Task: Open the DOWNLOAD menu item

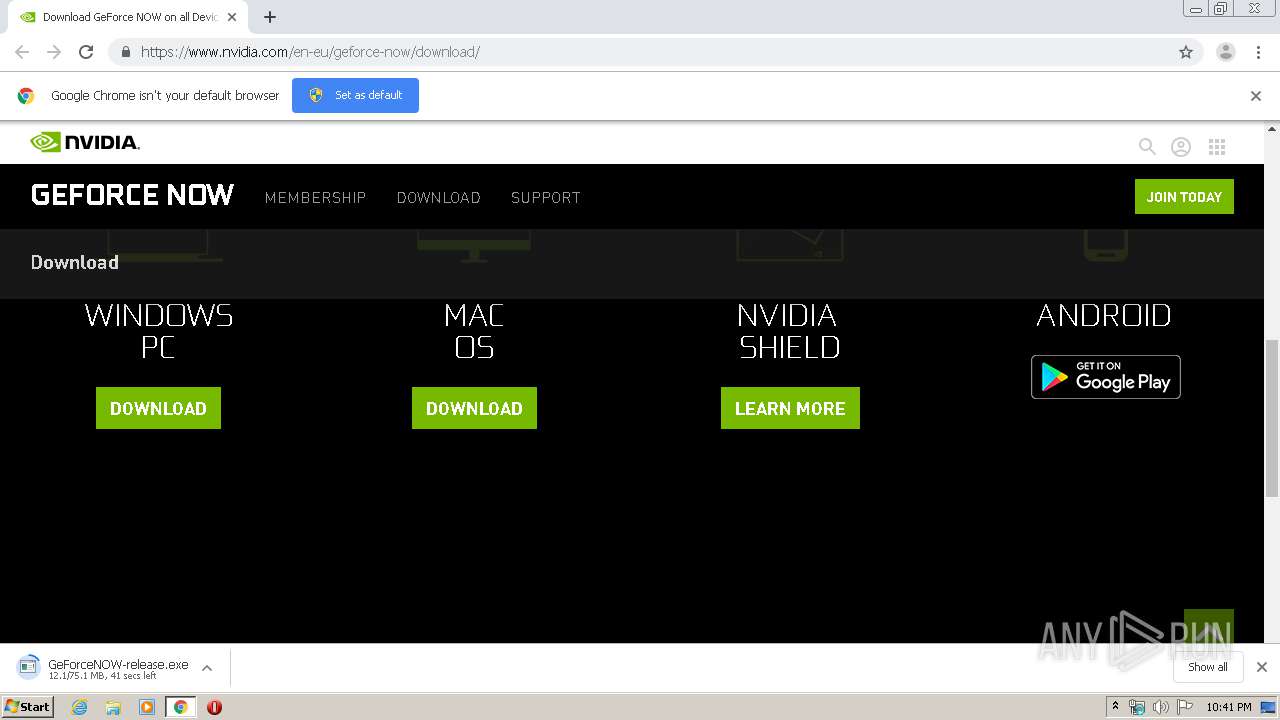Action: [x=438, y=198]
